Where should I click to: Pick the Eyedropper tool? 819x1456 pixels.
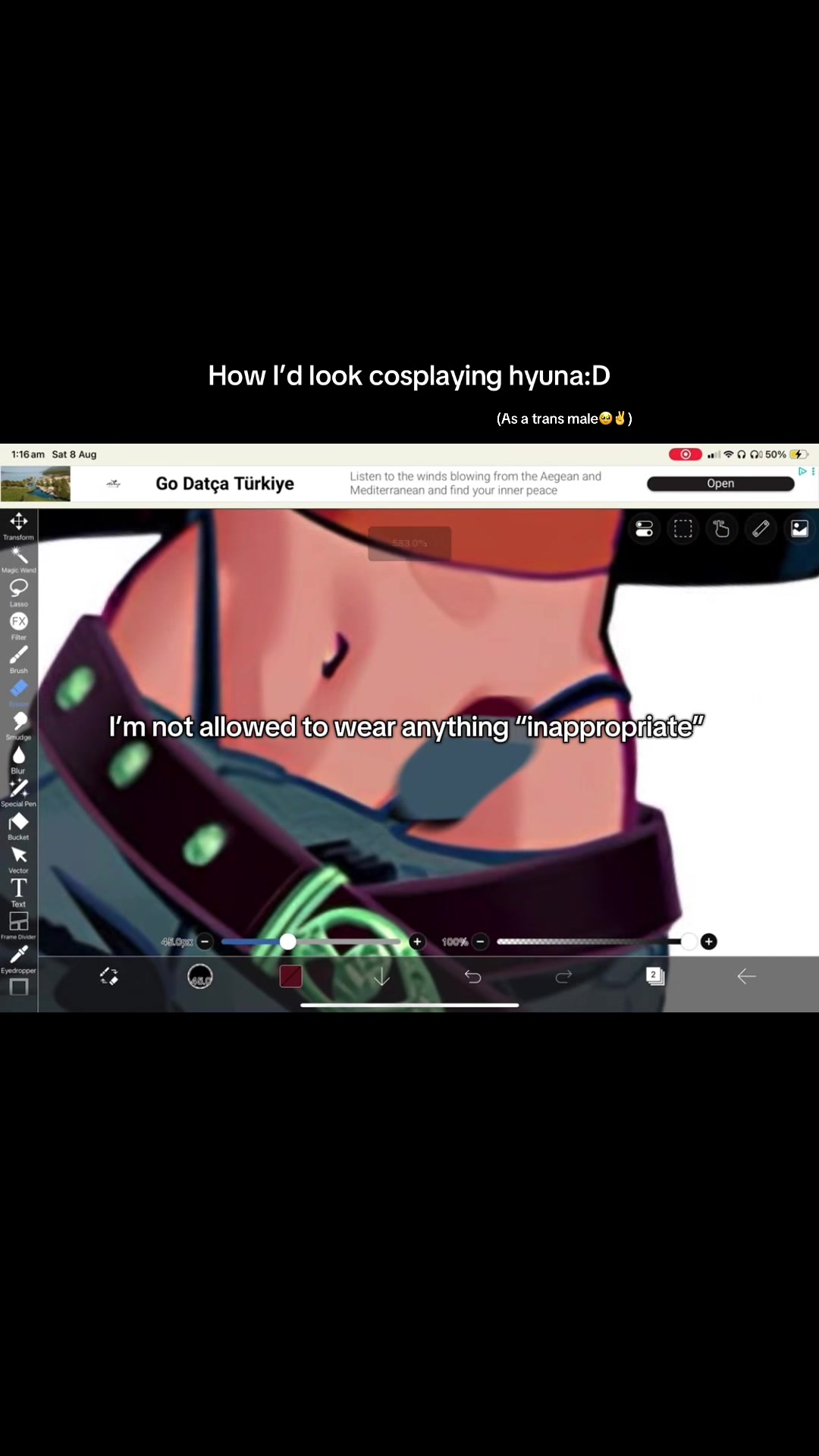(19, 959)
